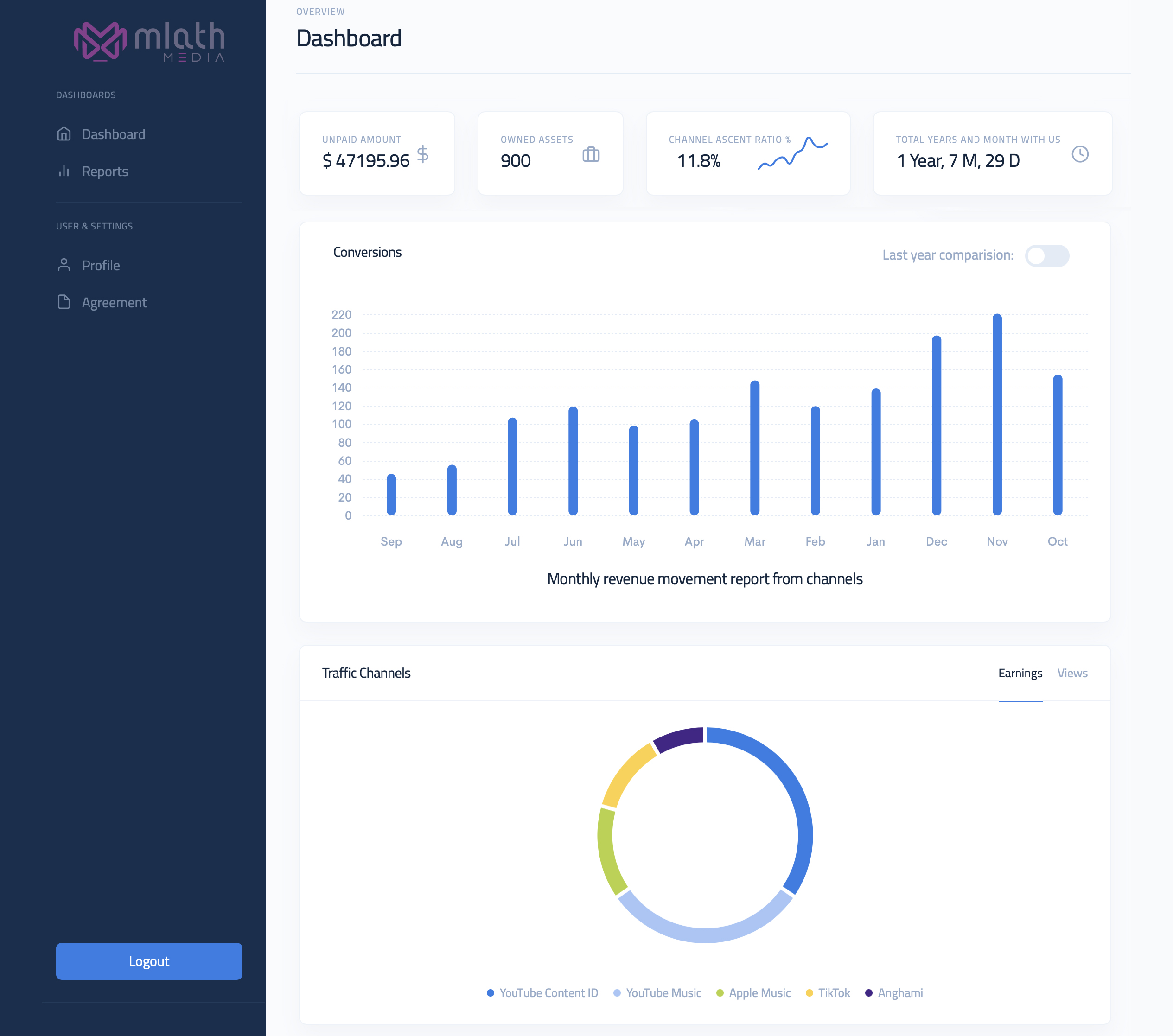
Task: Click the Conversions chart title
Action: (367, 253)
